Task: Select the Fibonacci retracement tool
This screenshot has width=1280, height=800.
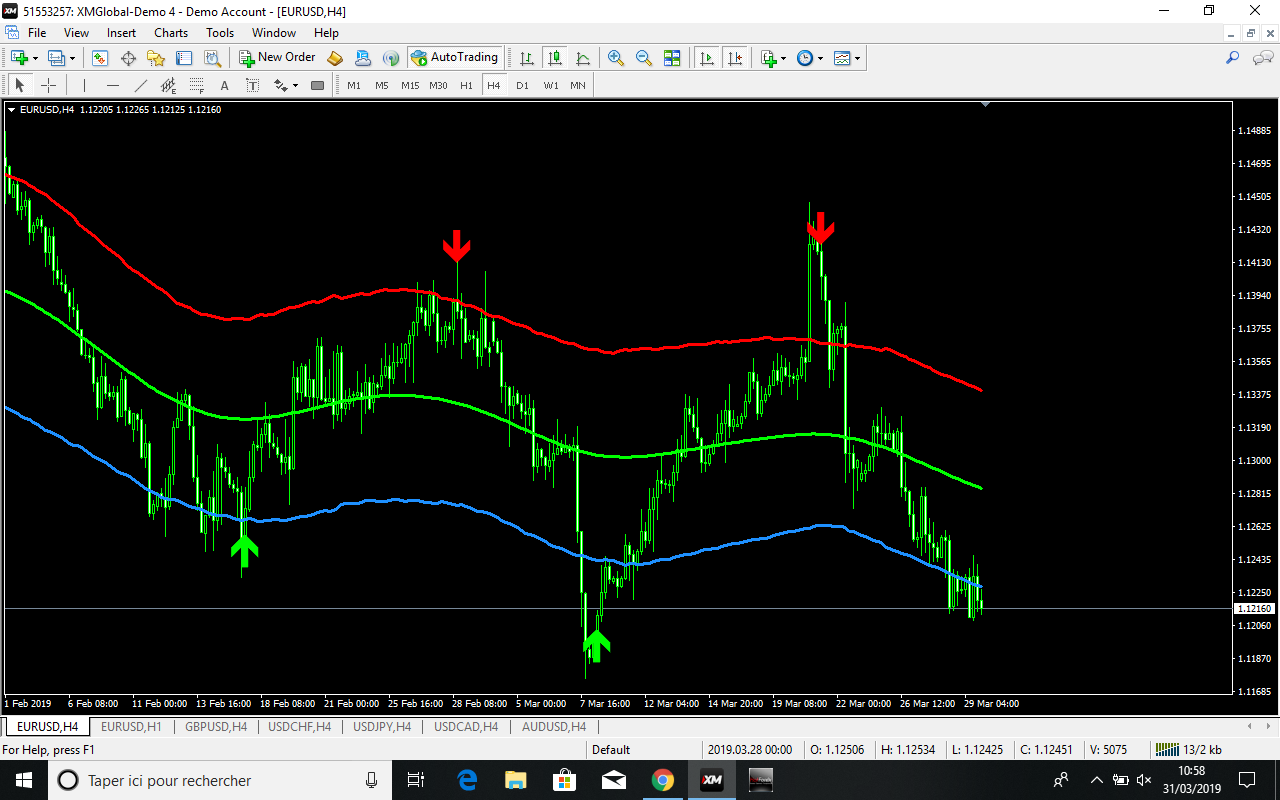Action: tap(197, 85)
